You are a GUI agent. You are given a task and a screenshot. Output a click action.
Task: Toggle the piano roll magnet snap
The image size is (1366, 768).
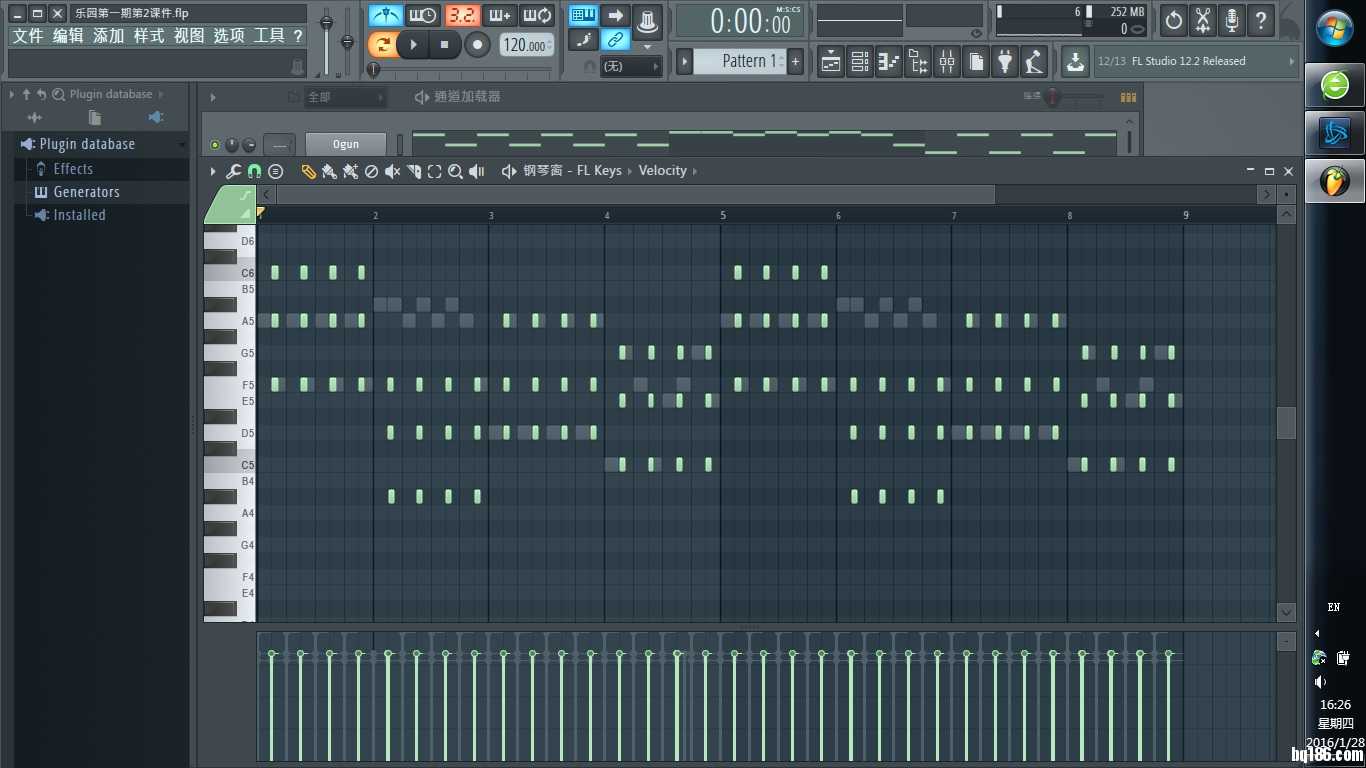(x=254, y=171)
